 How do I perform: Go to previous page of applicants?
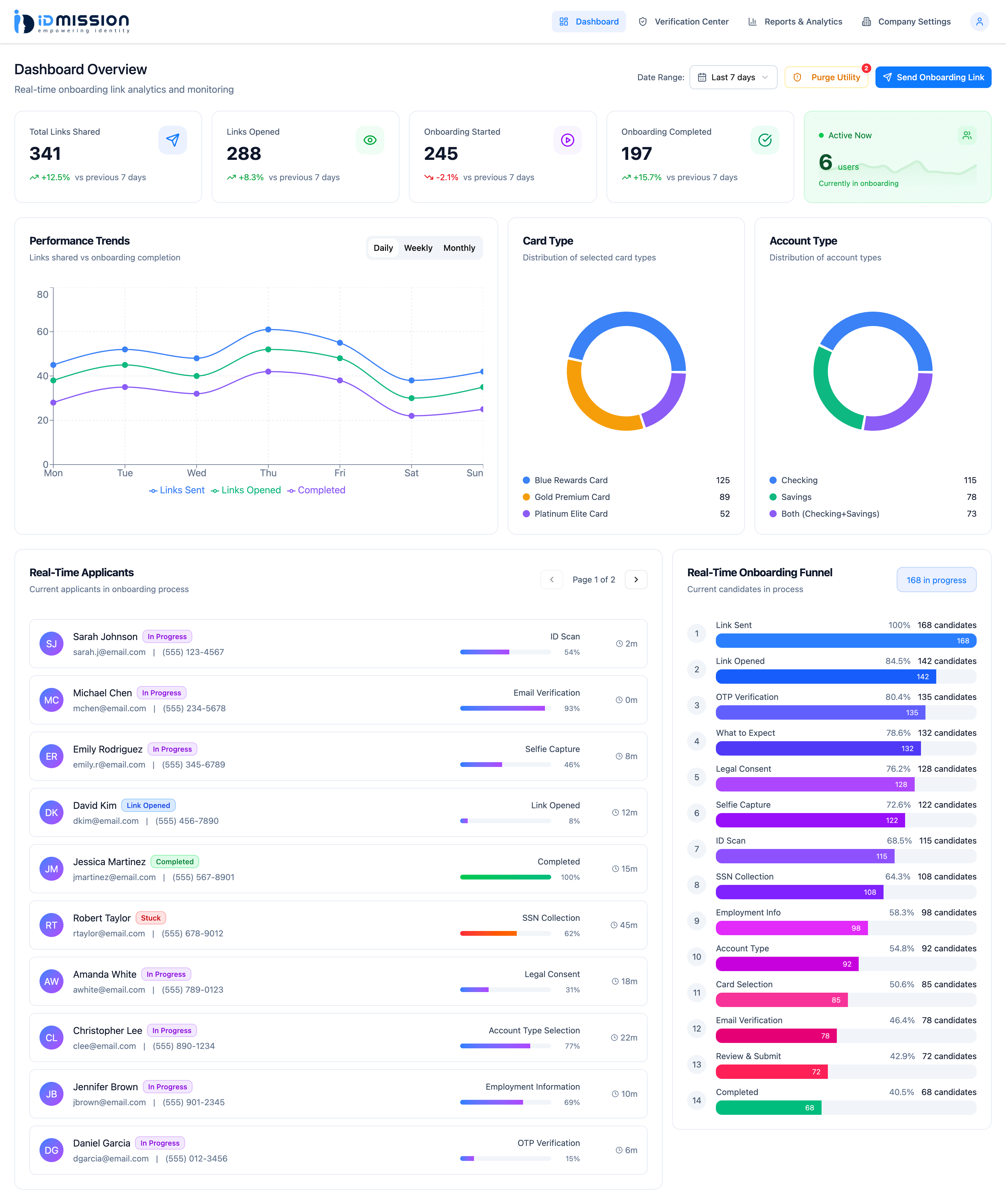pos(552,580)
